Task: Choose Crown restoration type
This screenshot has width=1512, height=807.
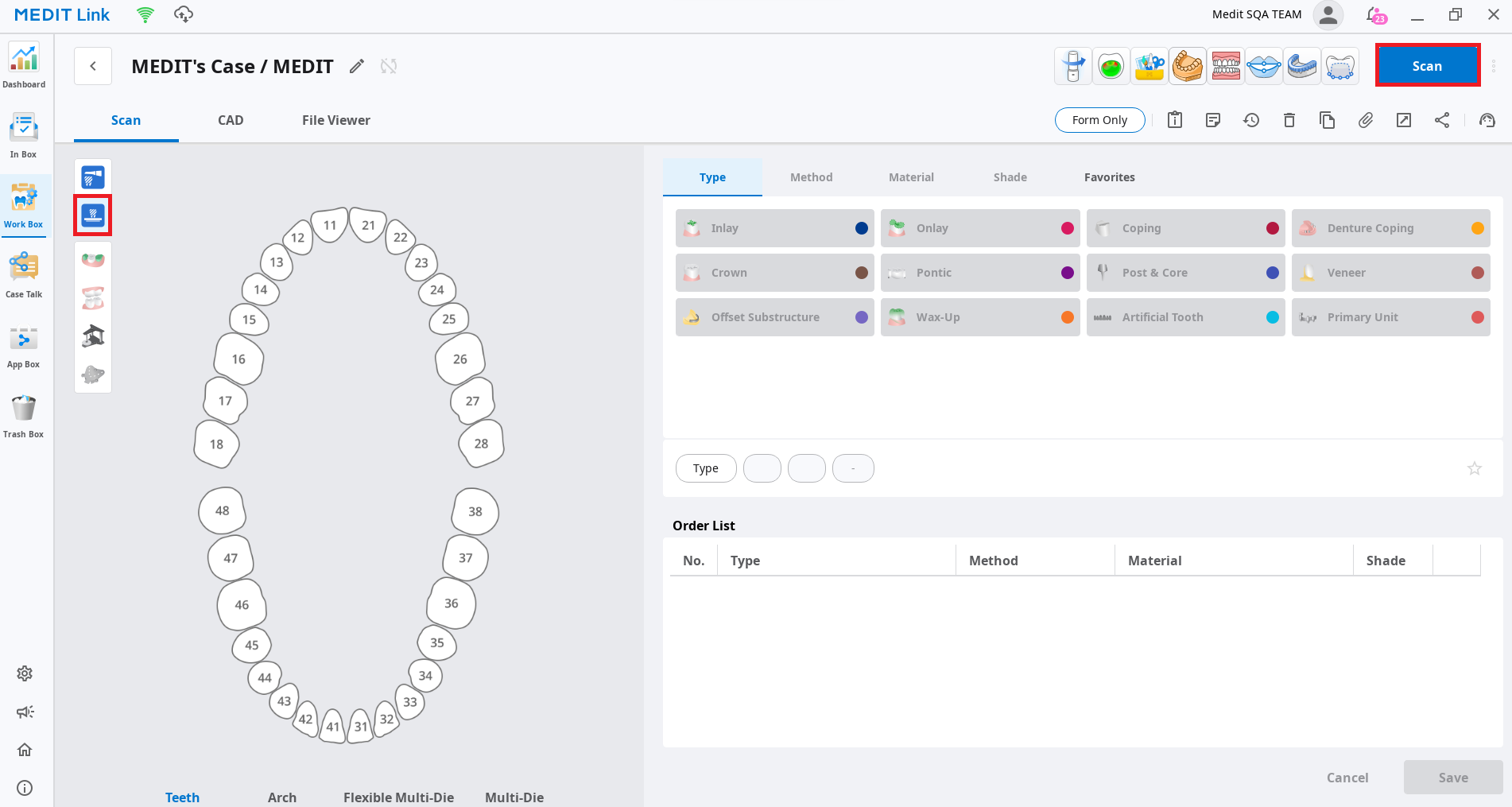Action: pos(775,273)
